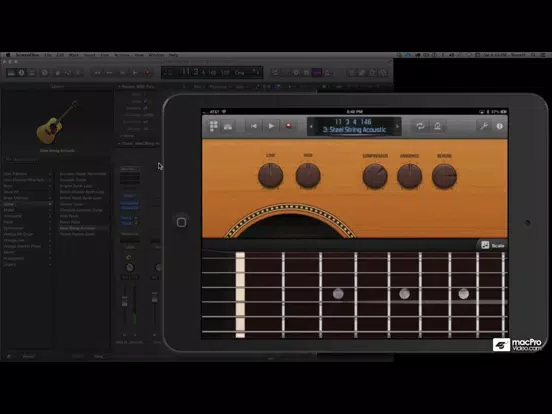552x414 pixels.
Task: Open Smart Controls view icon on iPad
Action: (x=228, y=126)
